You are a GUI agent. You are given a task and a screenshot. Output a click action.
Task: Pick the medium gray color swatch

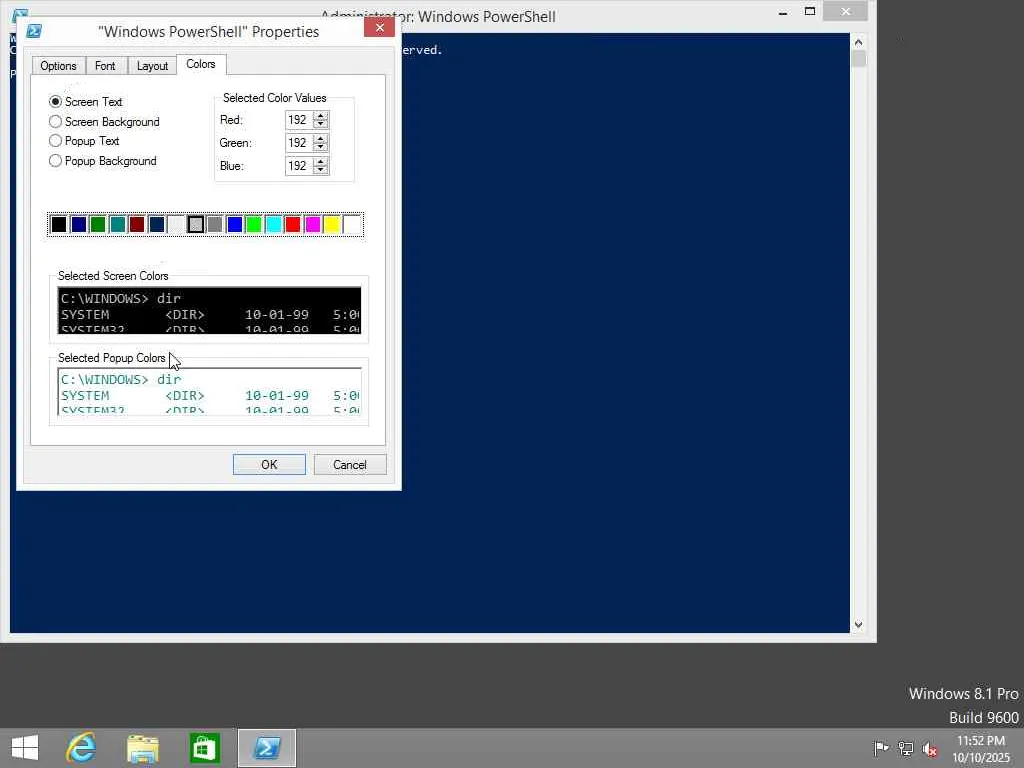[215, 225]
